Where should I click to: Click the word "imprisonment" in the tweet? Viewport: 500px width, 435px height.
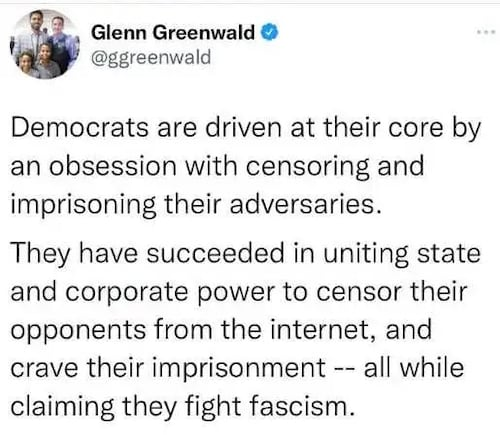click(239, 368)
